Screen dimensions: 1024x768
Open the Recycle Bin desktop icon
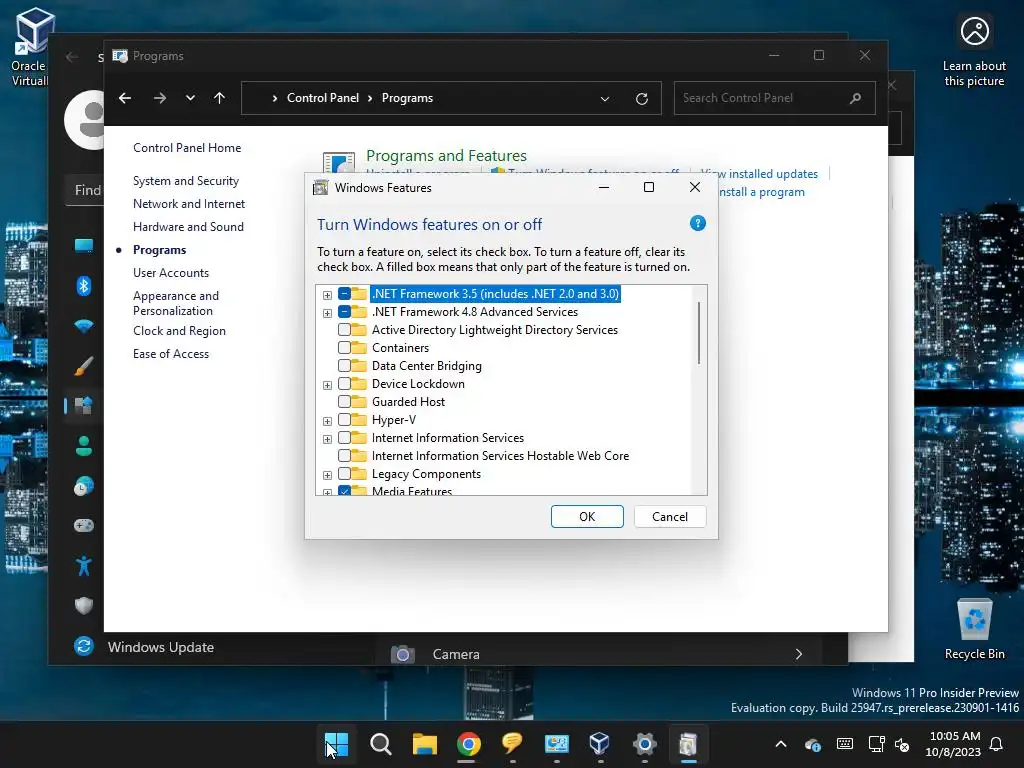[974, 630]
